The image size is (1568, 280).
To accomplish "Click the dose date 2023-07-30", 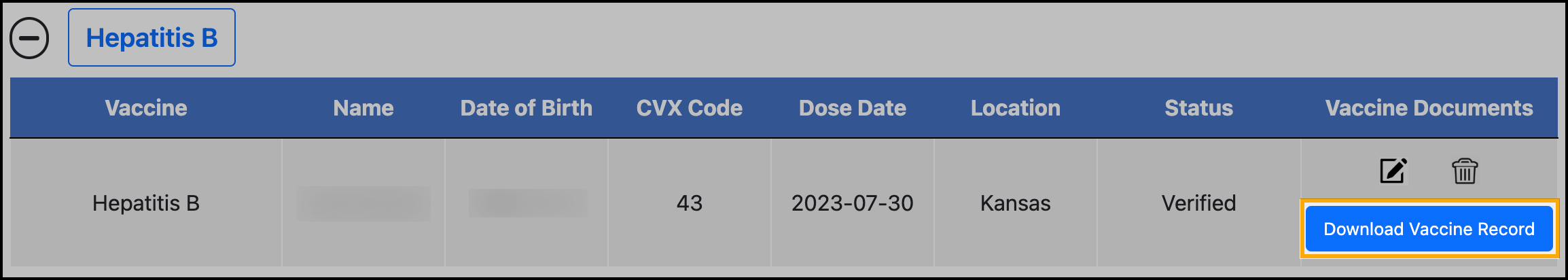I will (852, 203).
